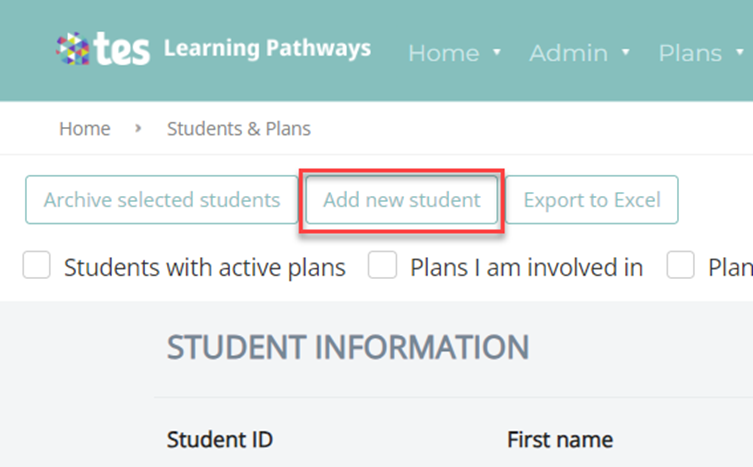753x467 pixels.
Task: Click the First name column header
Action: (560, 440)
